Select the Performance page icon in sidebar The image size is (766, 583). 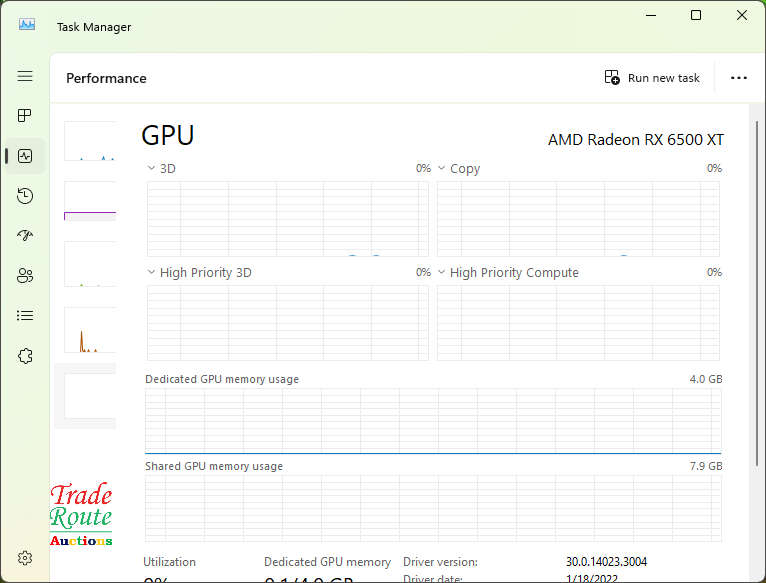[25, 156]
